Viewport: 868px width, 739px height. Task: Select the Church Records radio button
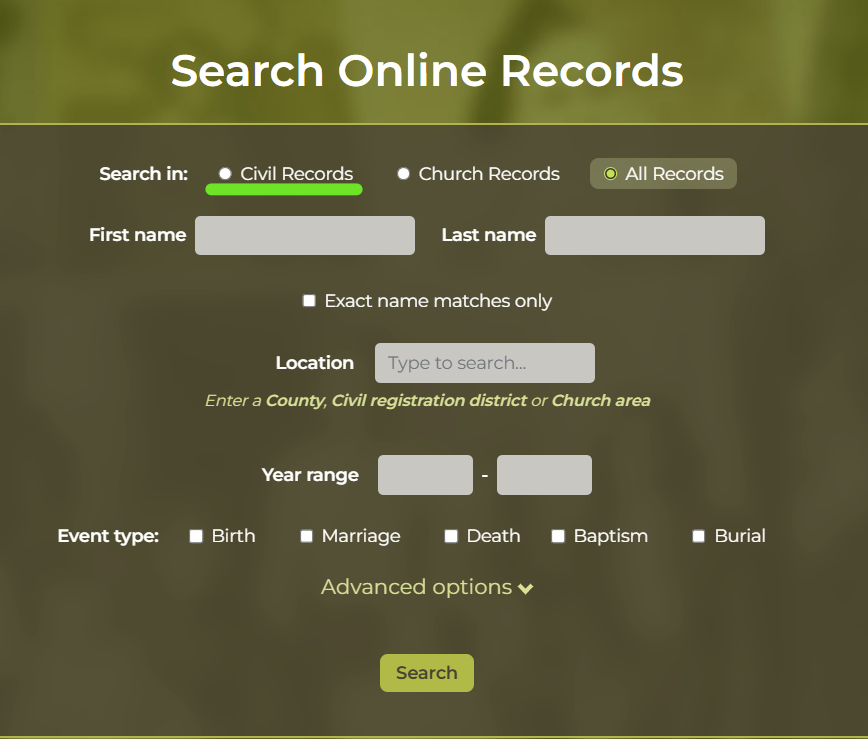coord(404,174)
